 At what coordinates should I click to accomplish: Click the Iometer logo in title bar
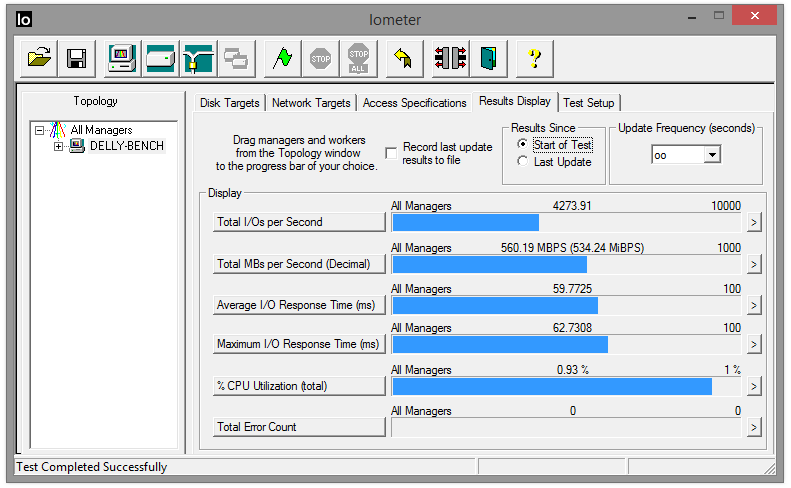point(24,19)
